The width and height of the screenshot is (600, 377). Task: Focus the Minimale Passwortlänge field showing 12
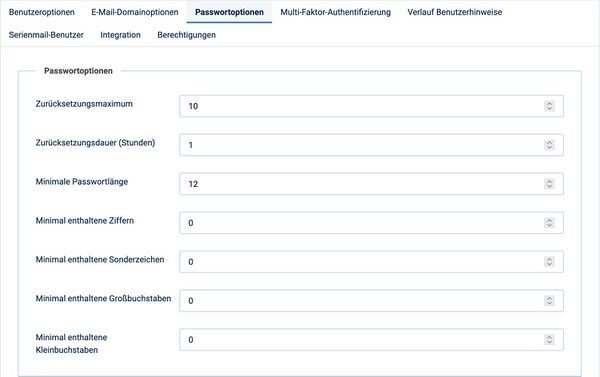[x=371, y=184]
